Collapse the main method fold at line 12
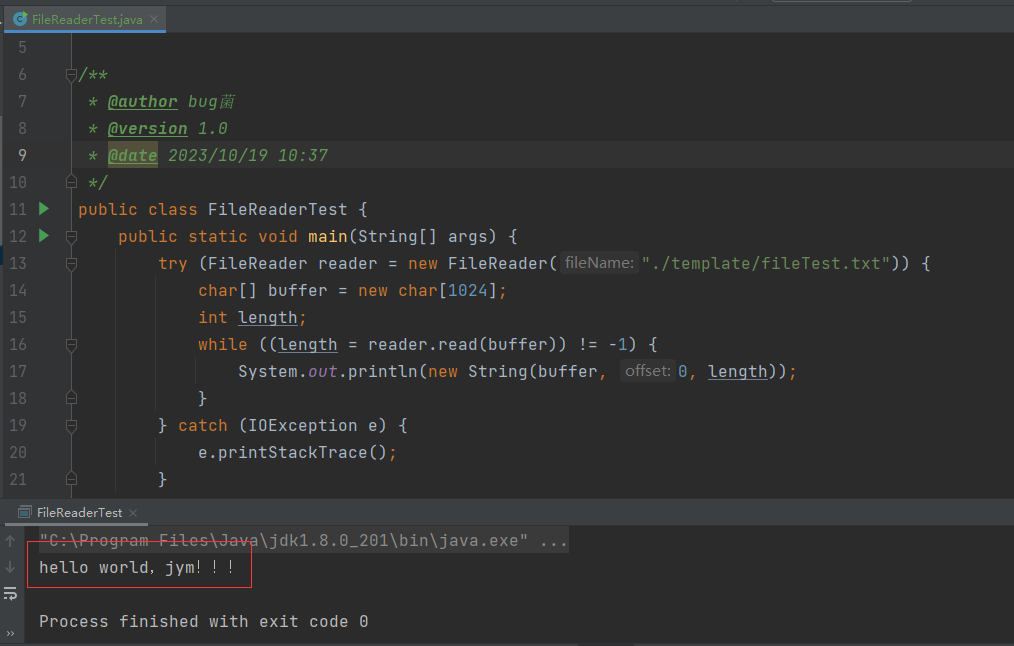Screen dimensions: 1014x646 point(72,237)
